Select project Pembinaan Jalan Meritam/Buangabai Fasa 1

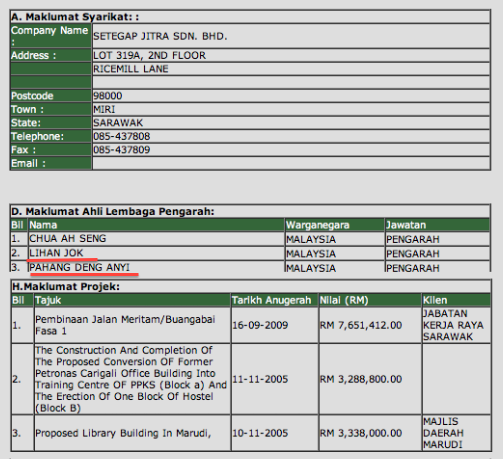pyautogui.click(x=125, y=325)
